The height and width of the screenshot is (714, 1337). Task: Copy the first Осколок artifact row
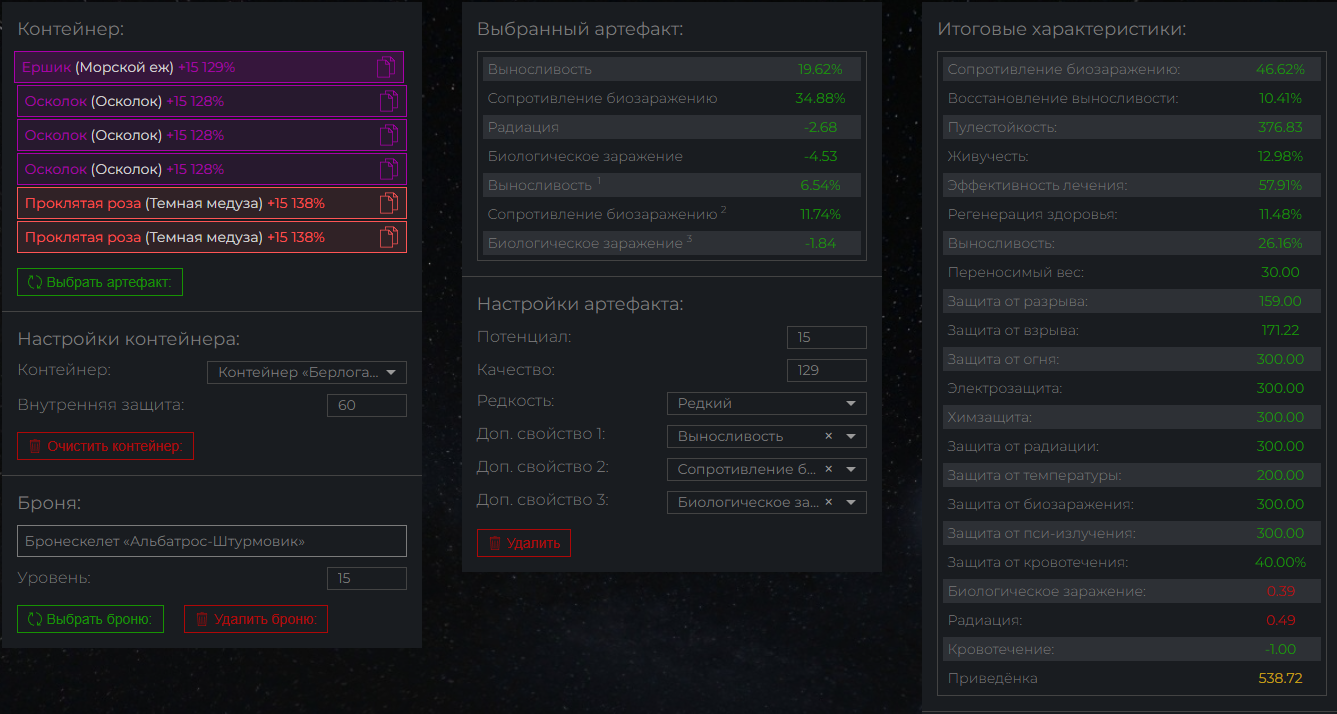point(389,102)
